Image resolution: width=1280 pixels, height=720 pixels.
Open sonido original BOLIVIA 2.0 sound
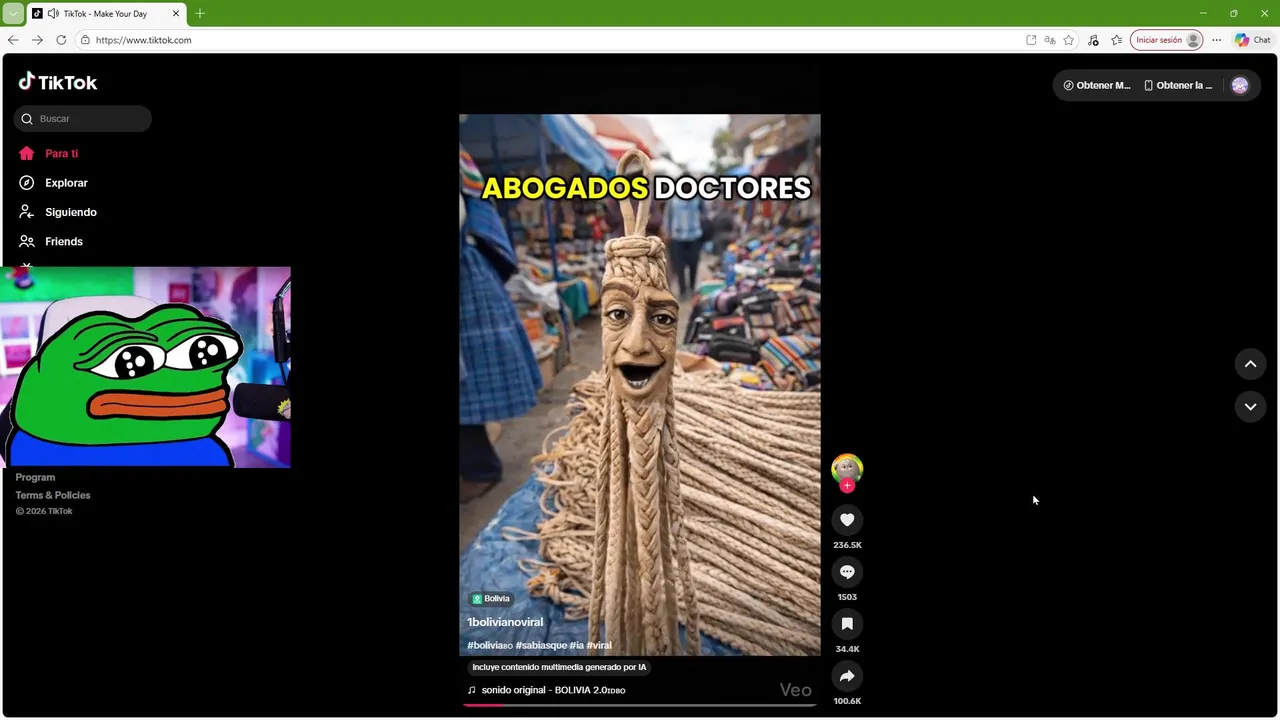[x=546, y=690]
